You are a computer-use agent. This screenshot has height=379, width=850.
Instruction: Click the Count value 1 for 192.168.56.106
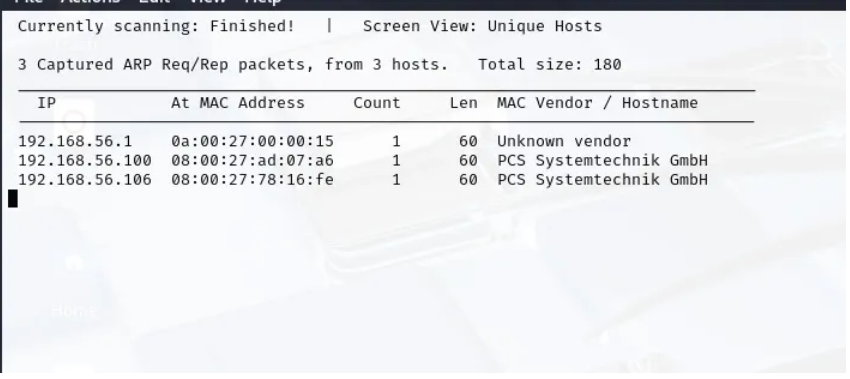(x=396, y=179)
